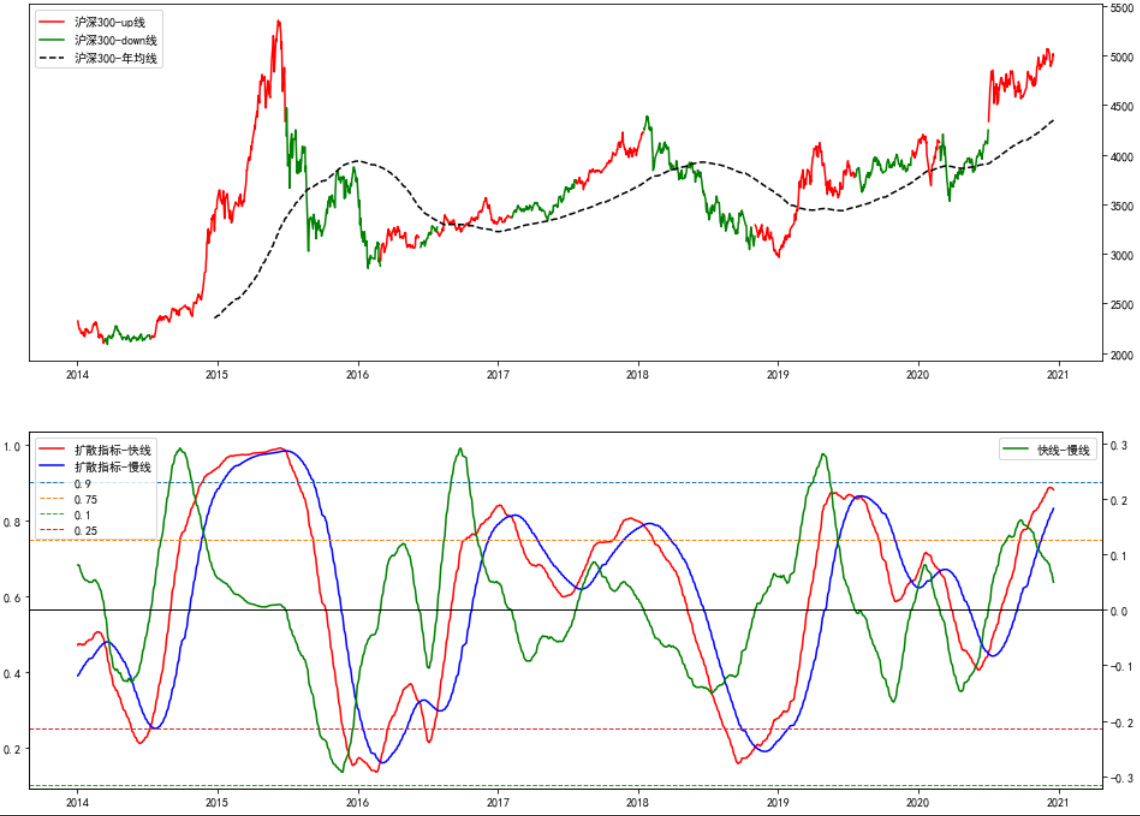Viewport: 1140px width, 816px height.
Task: Click the 0.1 green dashed legend entry
Action: point(83,515)
